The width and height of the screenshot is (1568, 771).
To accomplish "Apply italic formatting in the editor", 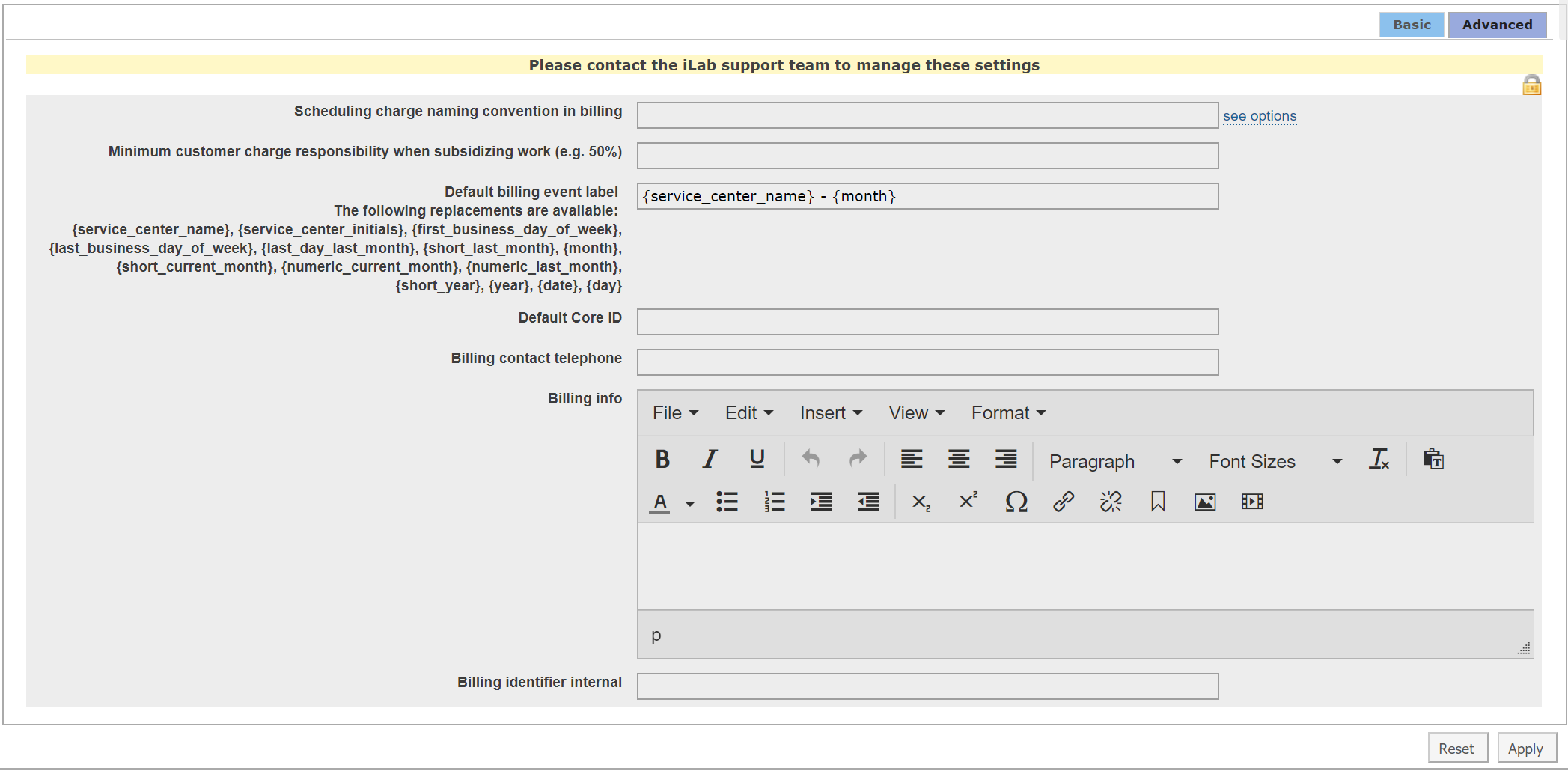I will [710, 460].
